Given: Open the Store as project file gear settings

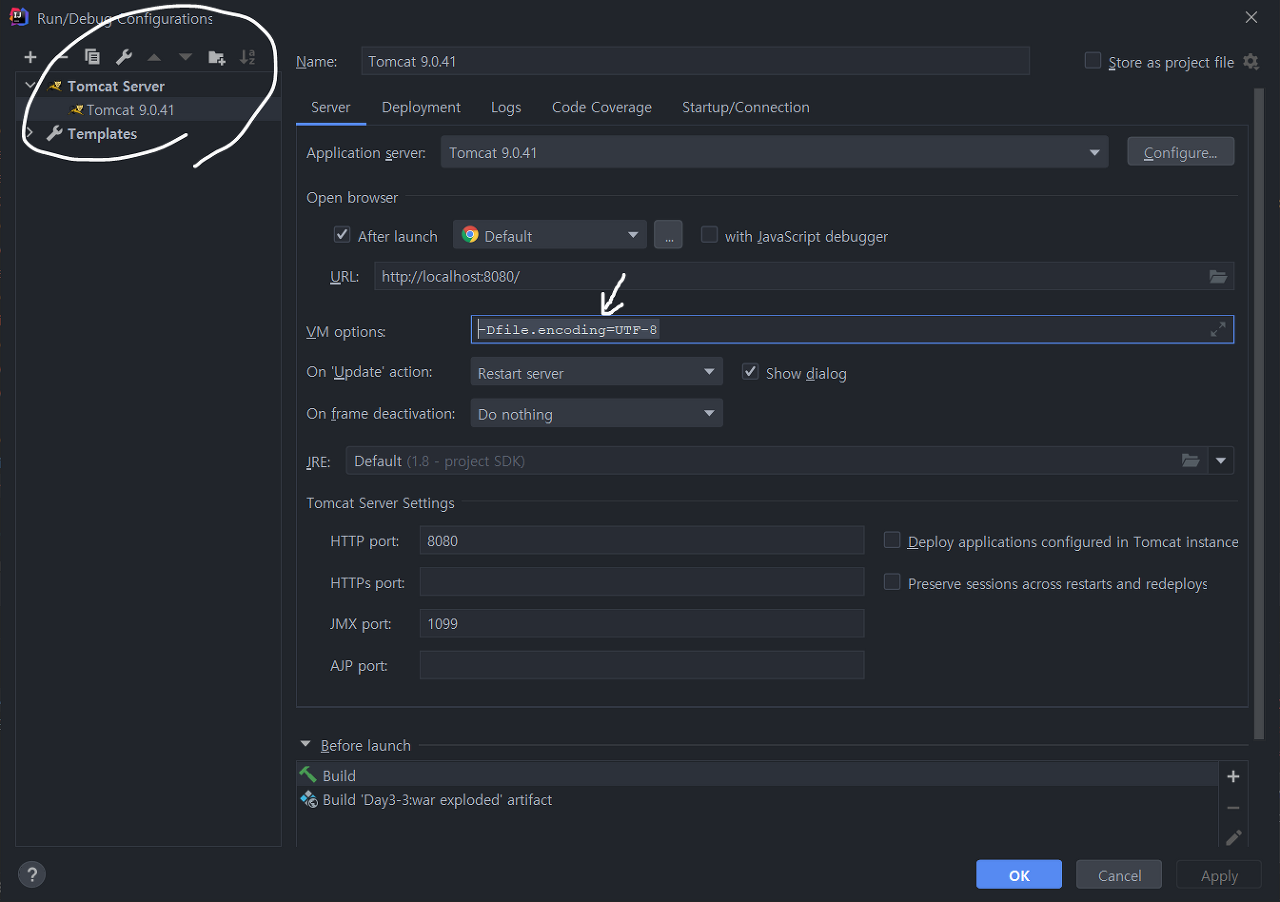Looking at the screenshot, I should click(1251, 61).
